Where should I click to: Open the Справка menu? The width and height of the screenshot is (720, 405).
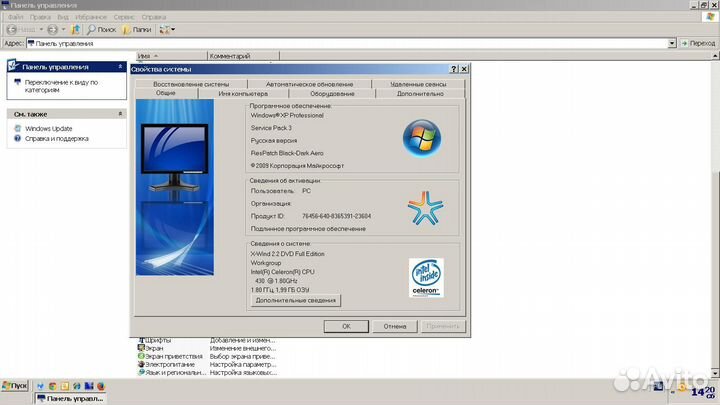[x=153, y=17]
